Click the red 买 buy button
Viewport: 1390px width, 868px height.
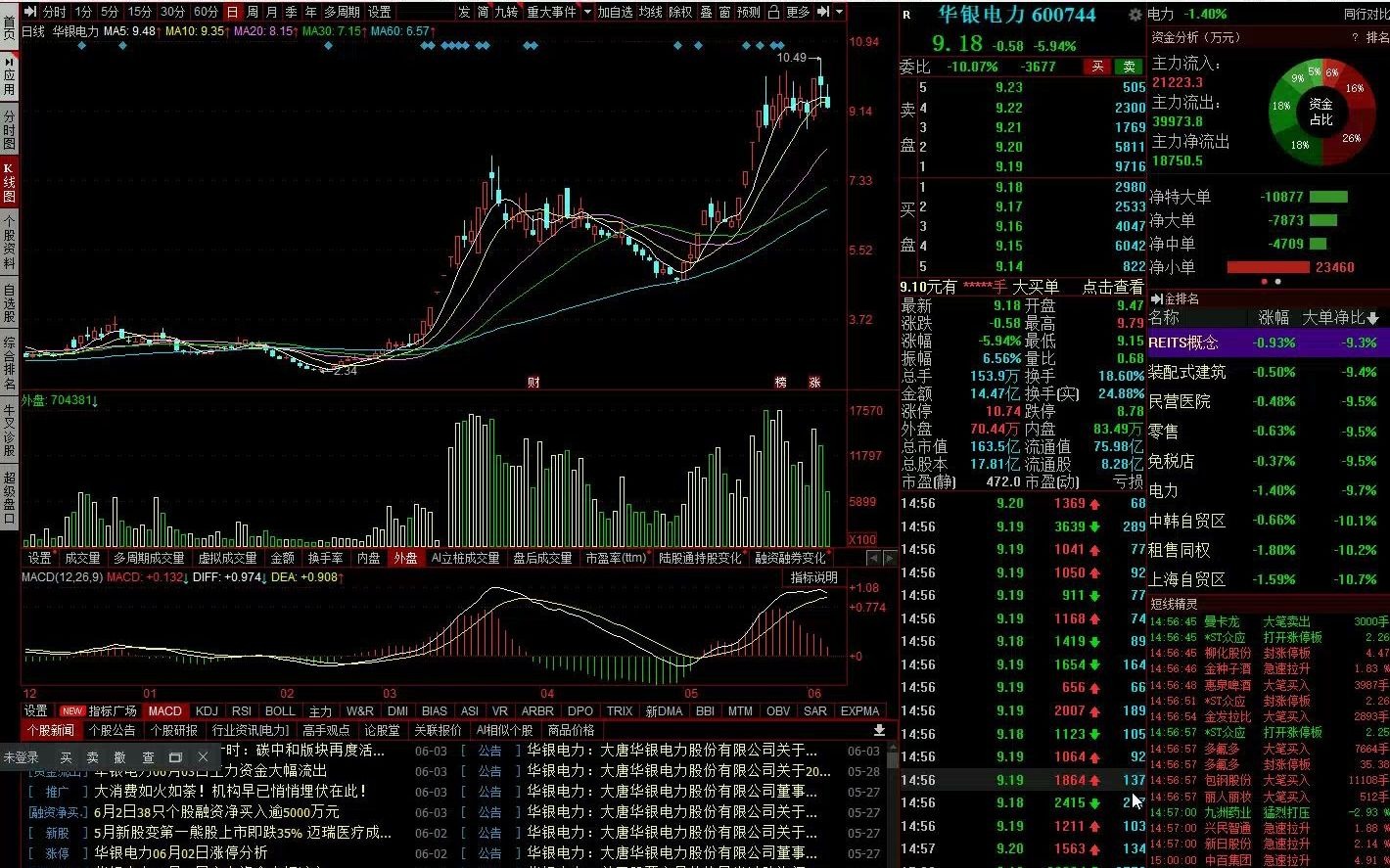(x=1097, y=67)
